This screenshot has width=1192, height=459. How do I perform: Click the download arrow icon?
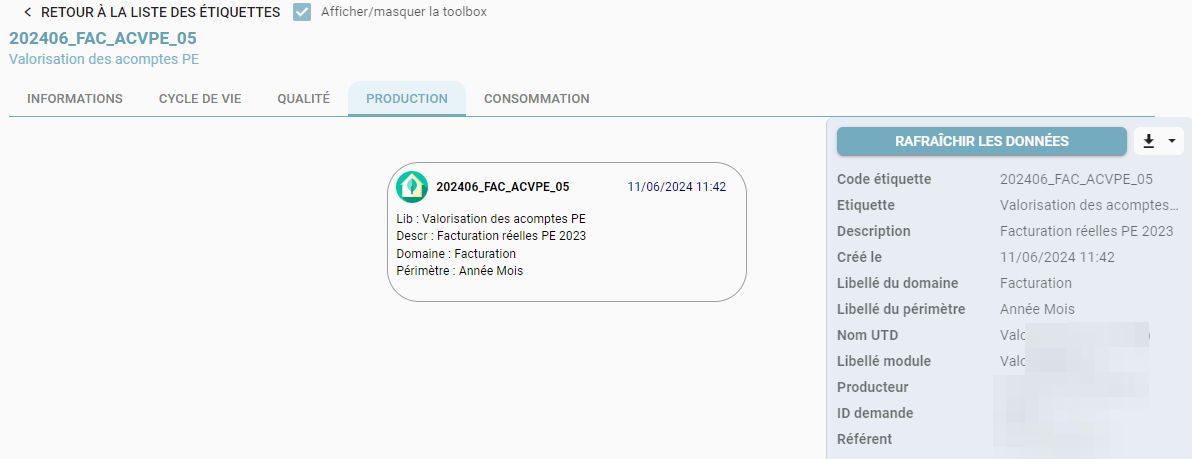click(1149, 141)
